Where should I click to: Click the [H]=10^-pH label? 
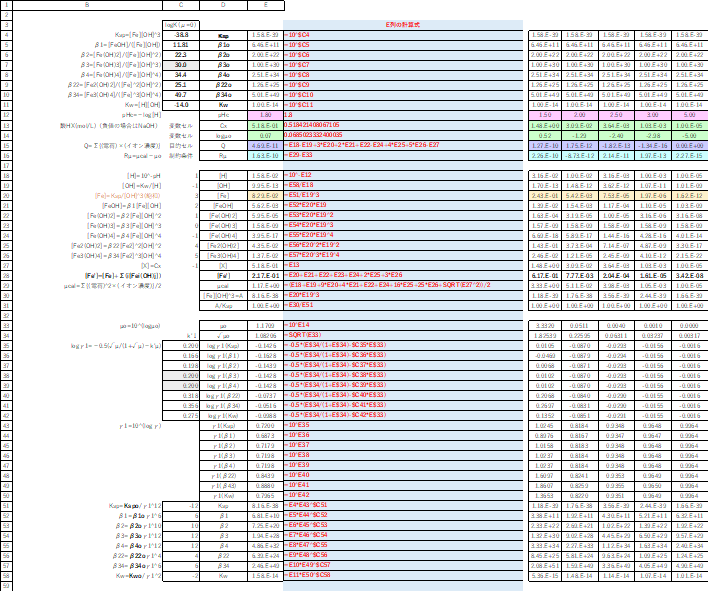(x=144, y=175)
